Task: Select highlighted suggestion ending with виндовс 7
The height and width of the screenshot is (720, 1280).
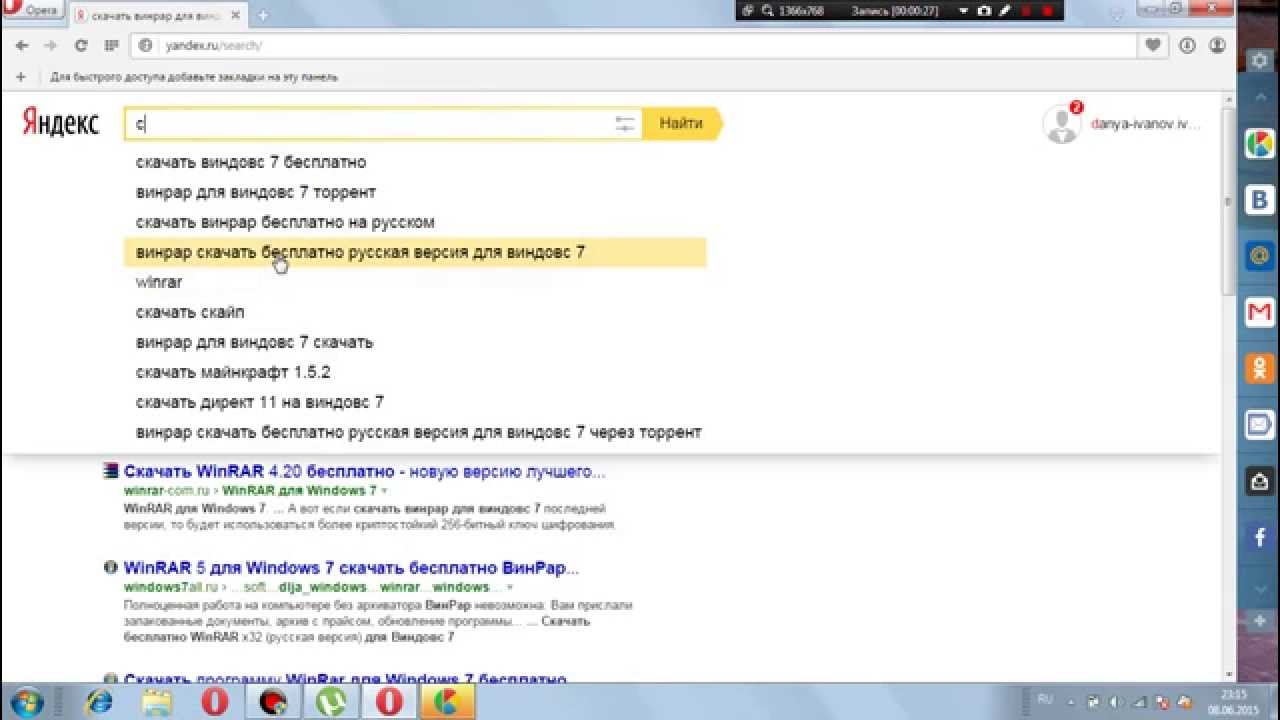Action: click(x=415, y=252)
